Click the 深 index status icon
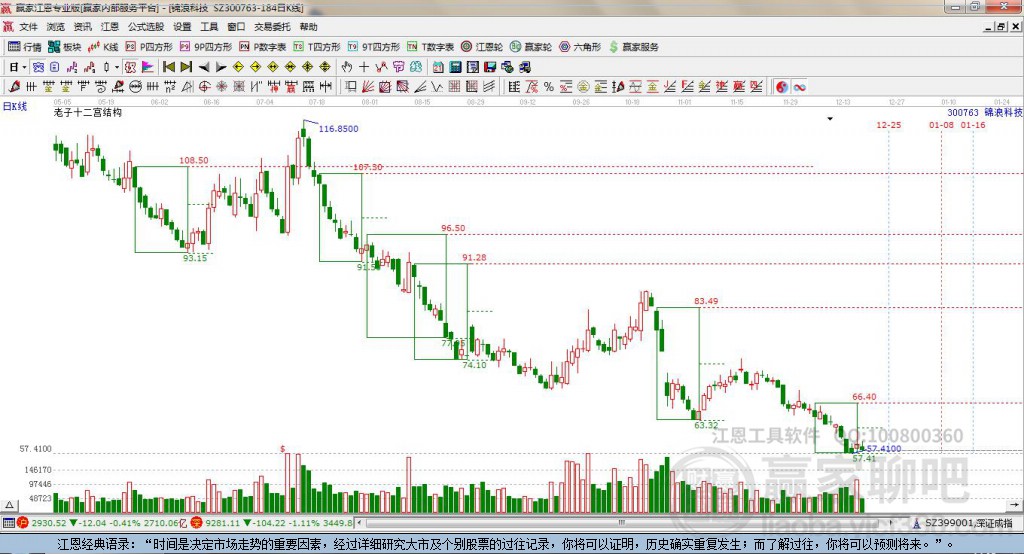Viewport: 1024px width, 554px height. click(197, 523)
